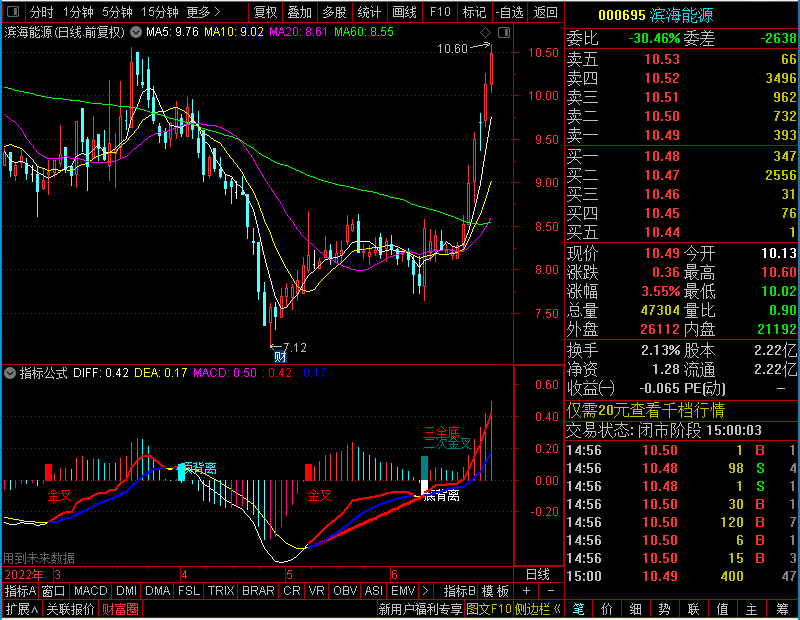Select the 笔 tick tab
The image size is (800, 620).
click(578, 609)
